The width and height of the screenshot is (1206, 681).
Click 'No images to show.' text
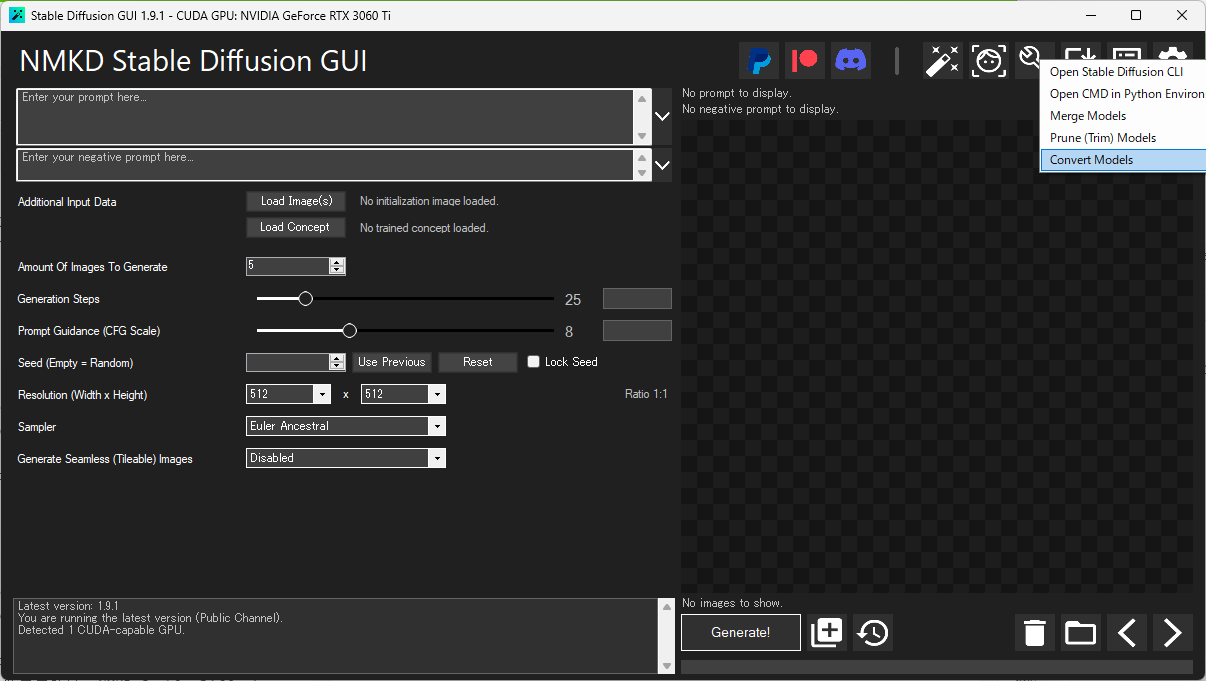732,603
